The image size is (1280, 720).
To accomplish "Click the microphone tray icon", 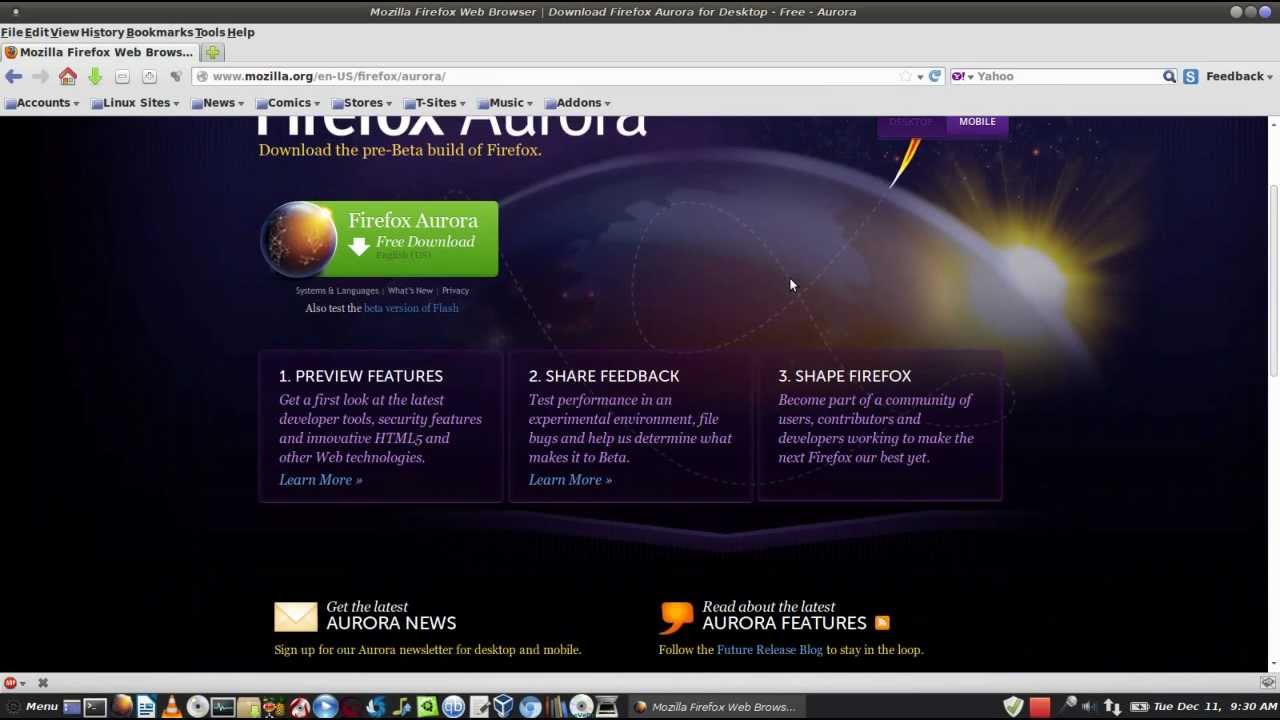I will click(1069, 705).
